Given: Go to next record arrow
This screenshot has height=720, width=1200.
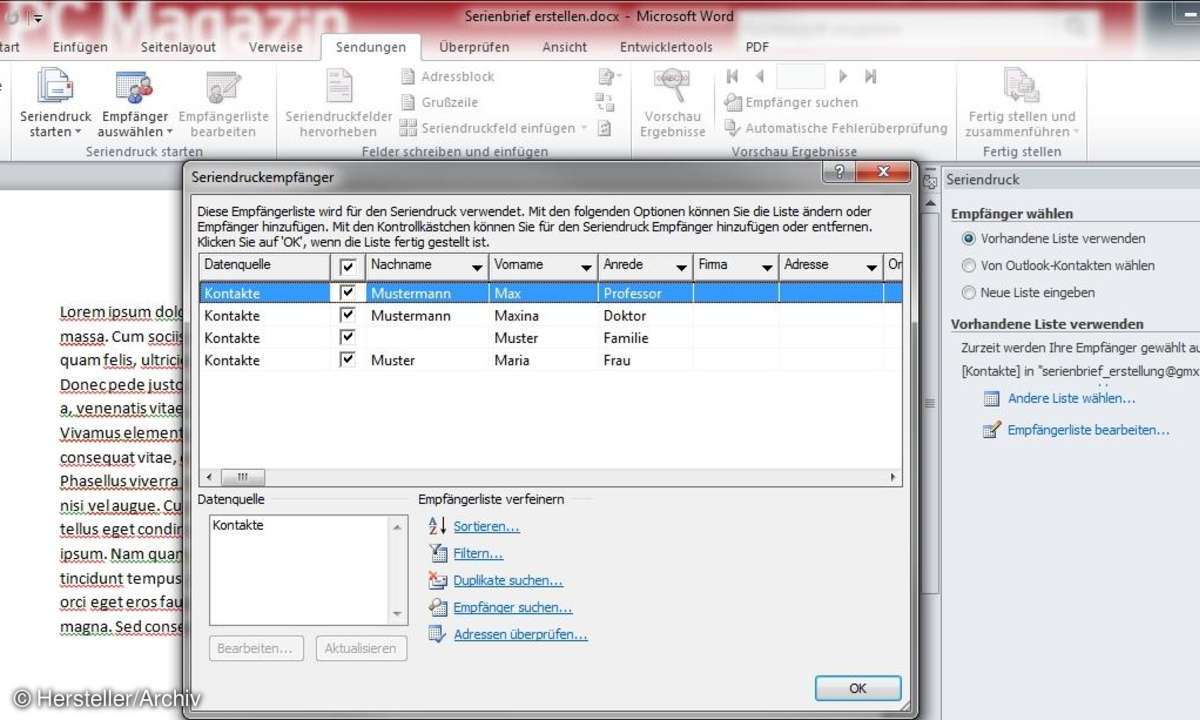Looking at the screenshot, I should coord(843,76).
